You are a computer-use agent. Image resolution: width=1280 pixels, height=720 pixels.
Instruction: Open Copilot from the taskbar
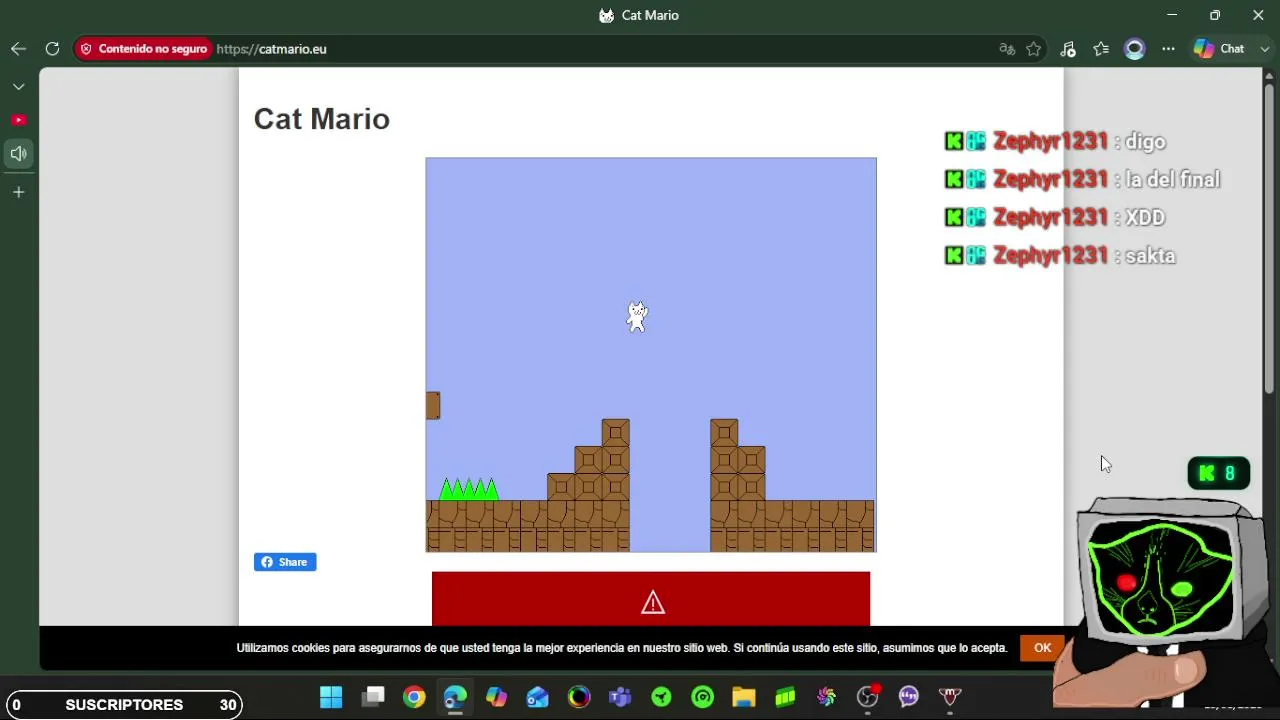(496, 697)
